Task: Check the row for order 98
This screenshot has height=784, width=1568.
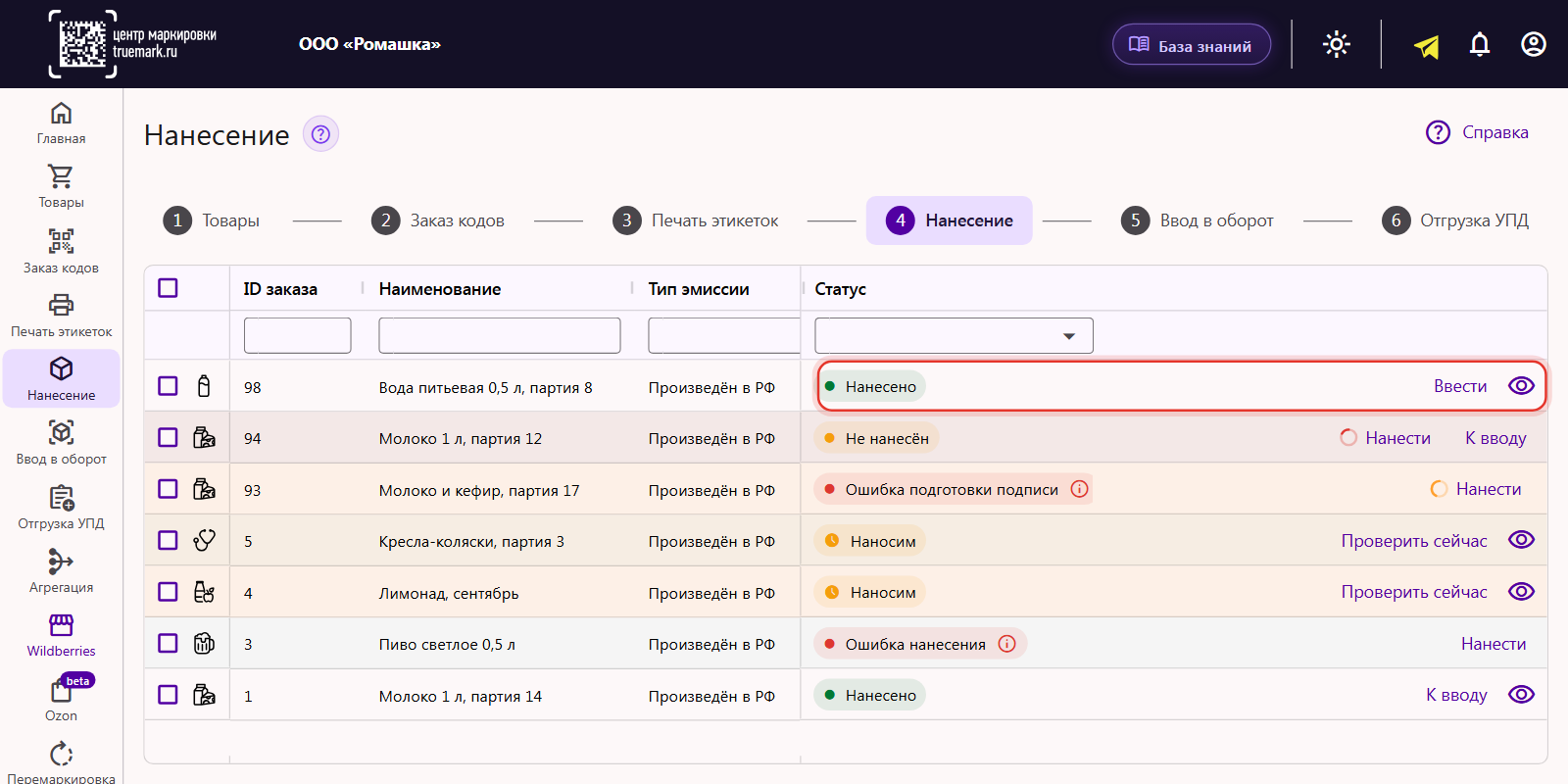Action: click(x=168, y=386)
